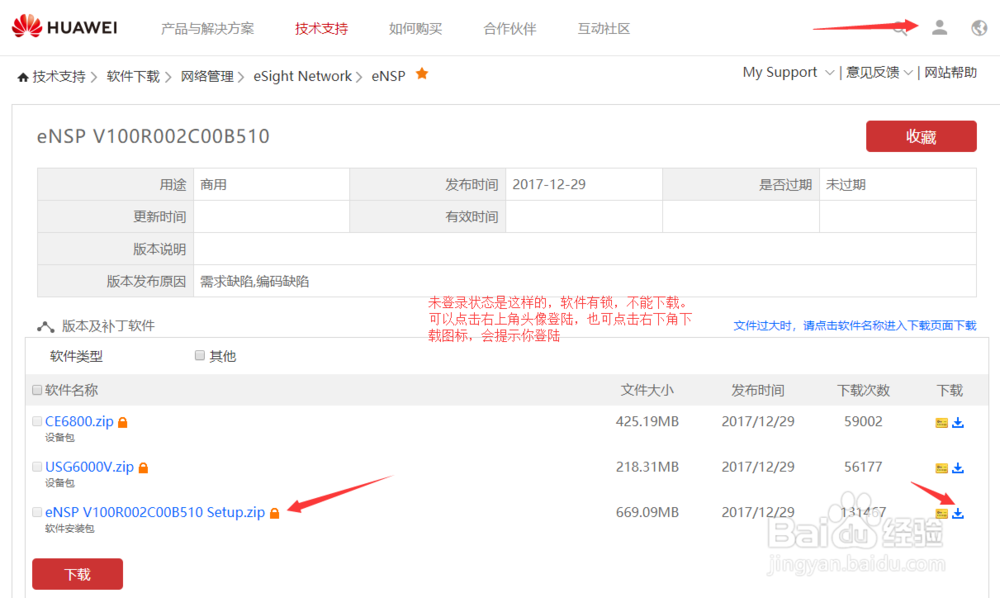Click the star icon next to eNSP breadcrumb
The image size is (1000, 598).
tap(420, 74)
